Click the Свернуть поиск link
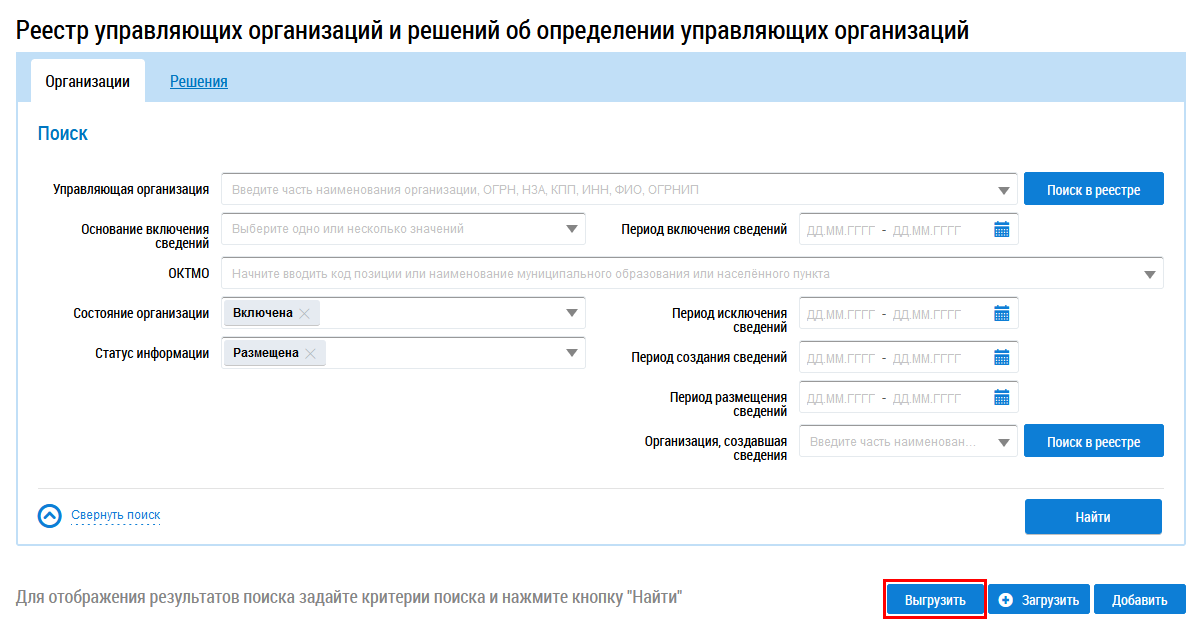1197x626 pixels. click(x=116, y=515)
